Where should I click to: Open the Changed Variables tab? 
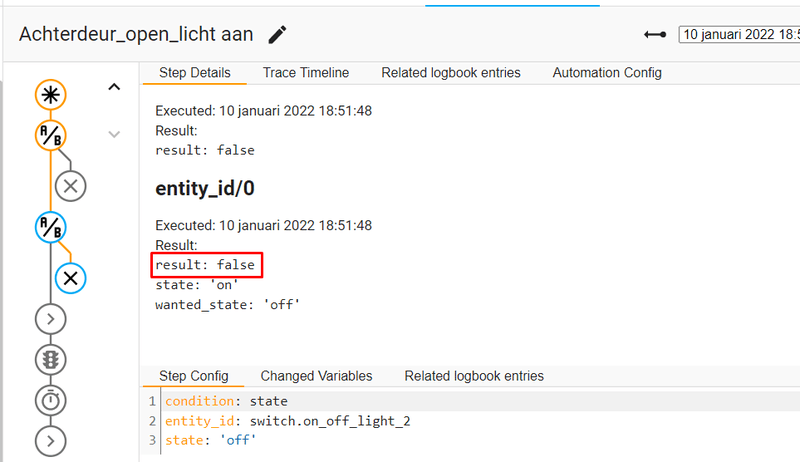pyautogui.click(x=316, y=376)
